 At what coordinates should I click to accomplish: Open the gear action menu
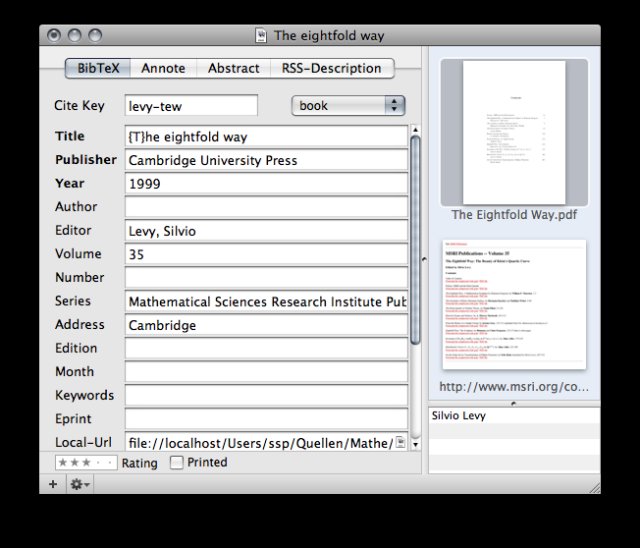pyautogui.click(x=80, y=484)
